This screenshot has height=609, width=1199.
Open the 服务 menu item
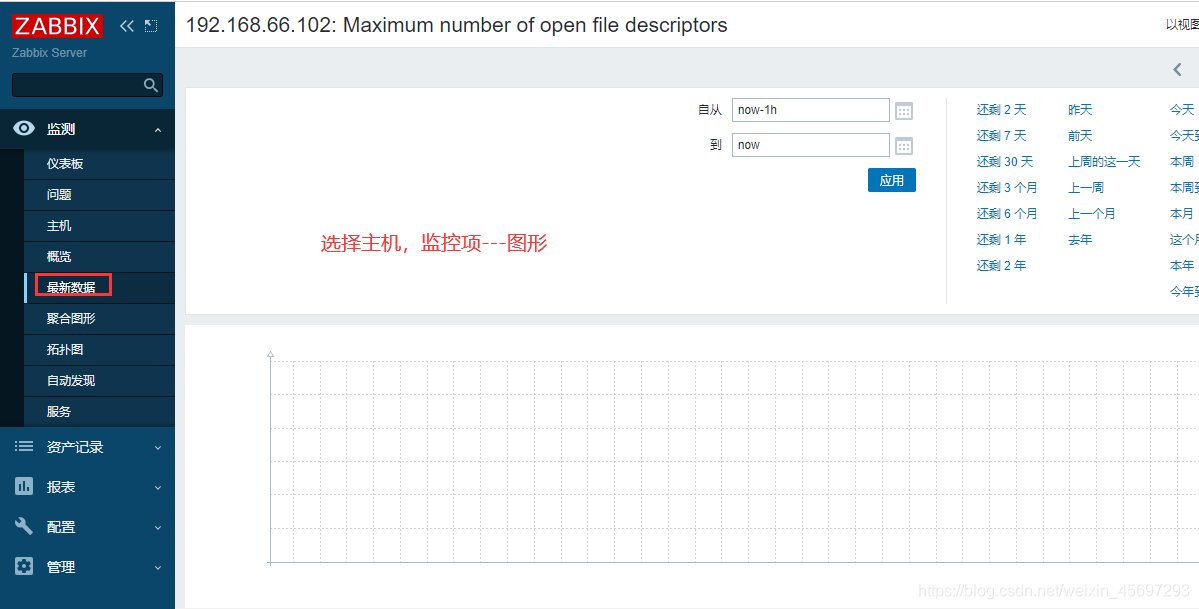tap(99, 412)
